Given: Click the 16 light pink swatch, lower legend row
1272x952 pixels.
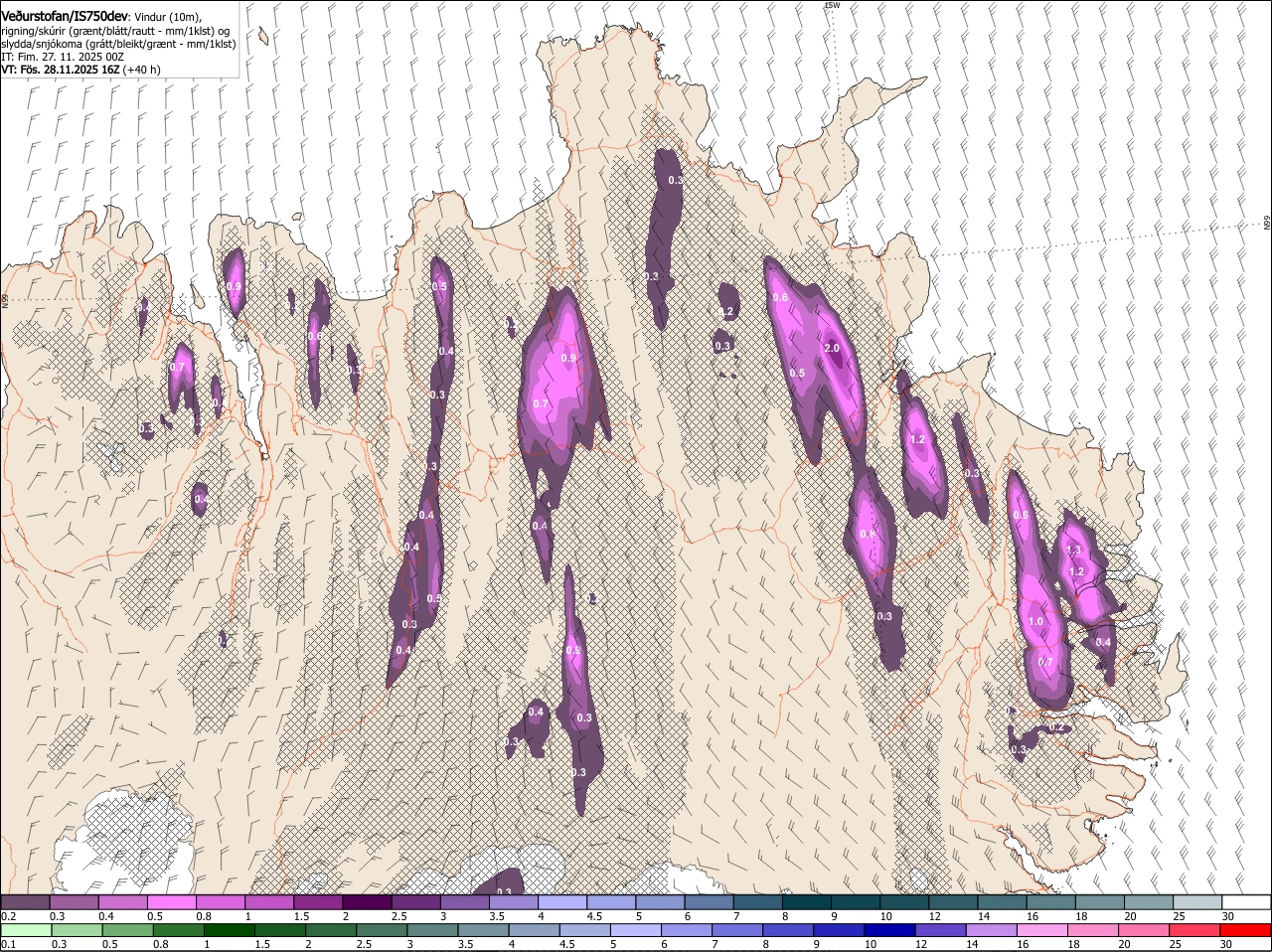Looking at the screenshot, I should click(1040, 931).
